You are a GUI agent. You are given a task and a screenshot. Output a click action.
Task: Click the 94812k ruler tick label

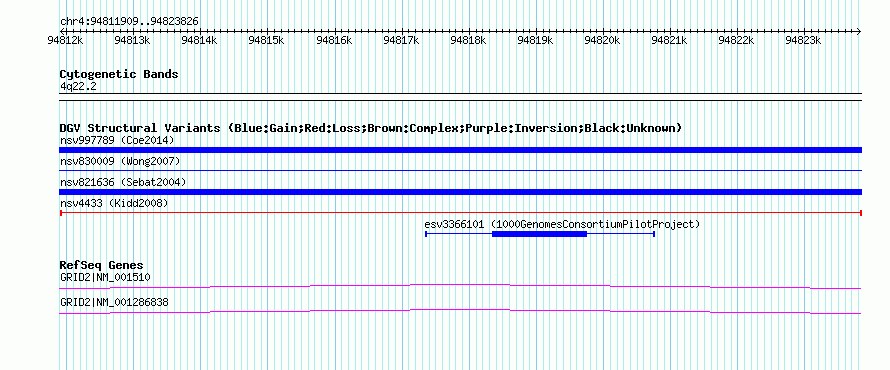point(66,40)
